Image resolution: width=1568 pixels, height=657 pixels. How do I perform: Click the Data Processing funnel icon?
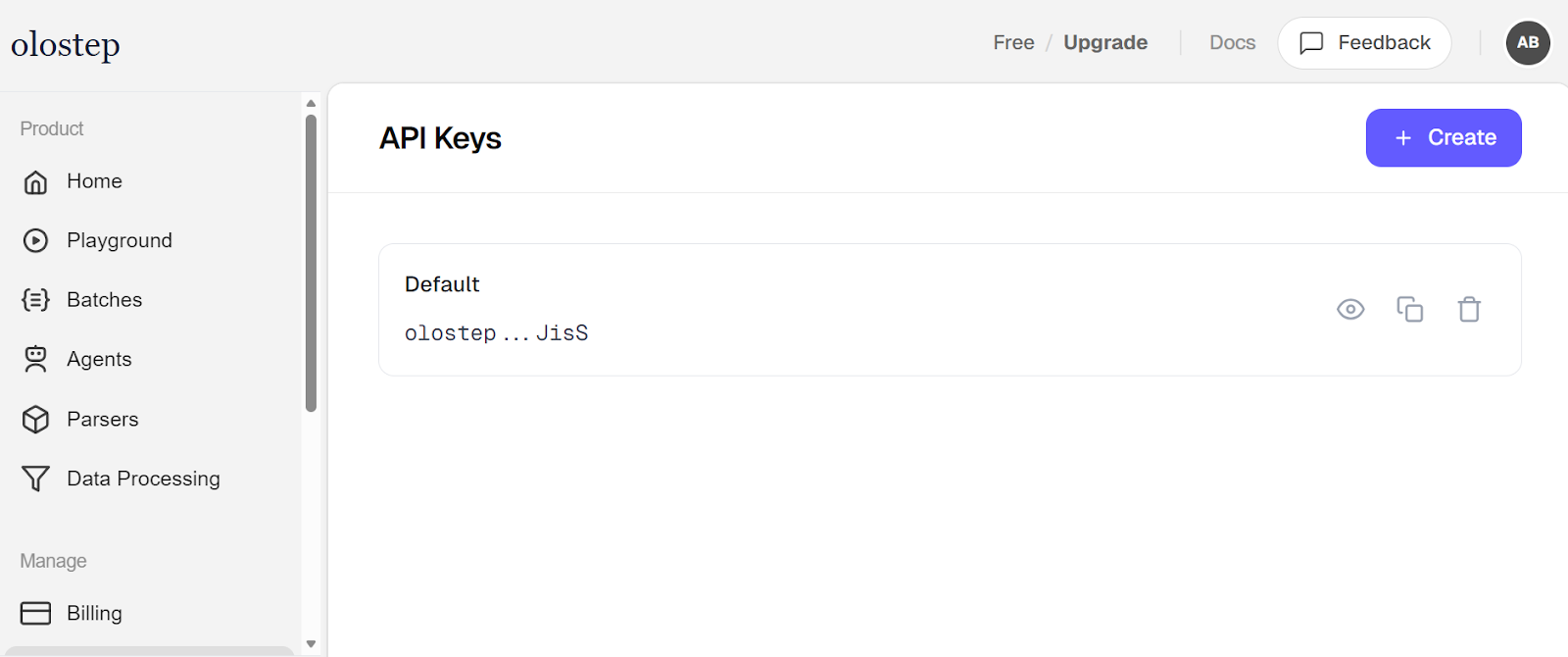pyautogui.click(x=35, y=479)
